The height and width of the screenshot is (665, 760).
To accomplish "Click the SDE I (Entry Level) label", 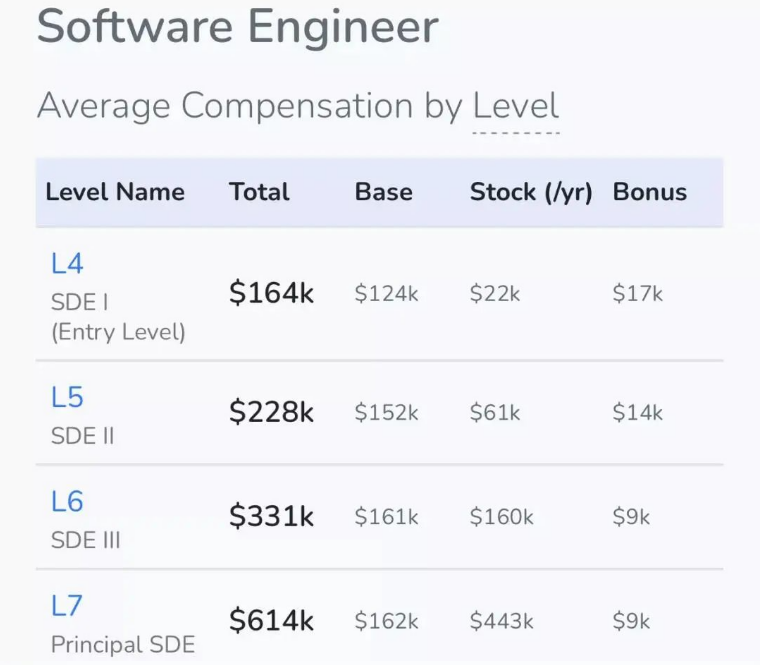I will click(118, 318).
